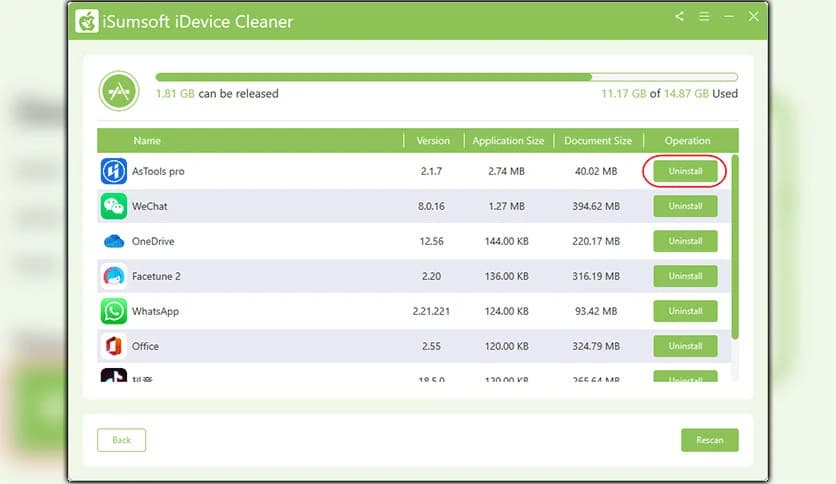Open the hamburger menu icon

pos(704,17)
